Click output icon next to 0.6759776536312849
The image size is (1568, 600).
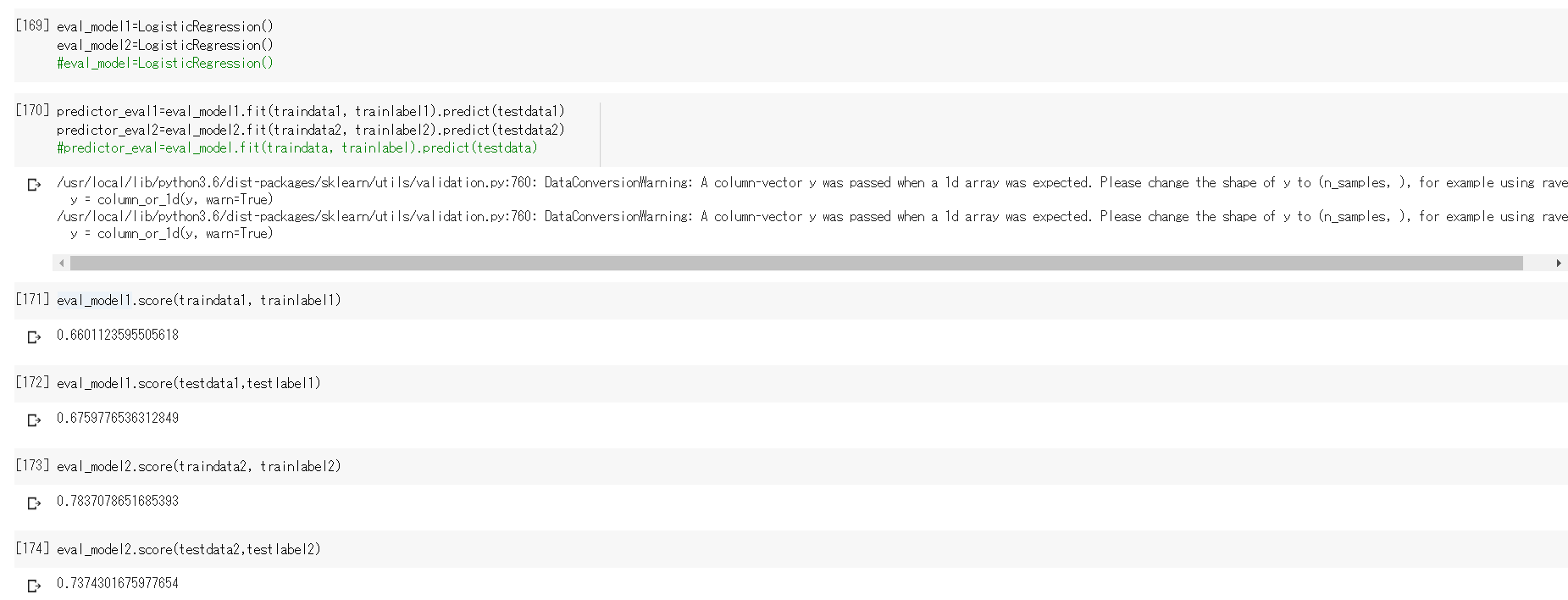34,420
